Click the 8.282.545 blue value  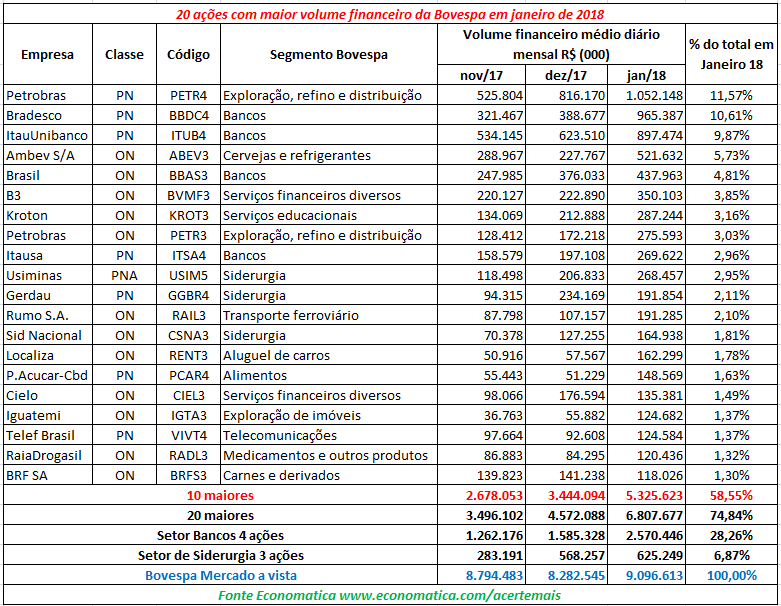coord(566,575)
